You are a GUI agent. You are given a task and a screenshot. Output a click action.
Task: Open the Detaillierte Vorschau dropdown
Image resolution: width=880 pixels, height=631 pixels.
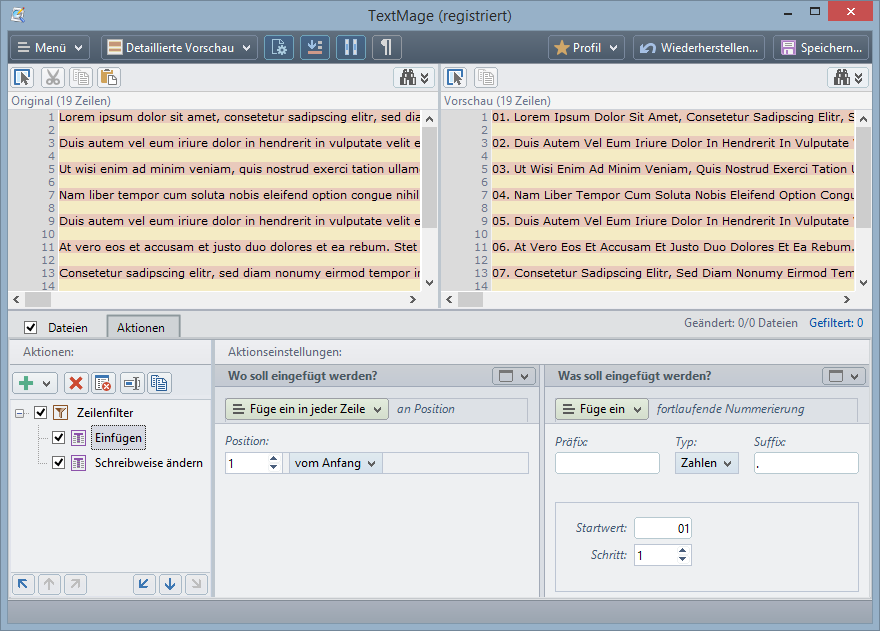pos(179,48)
